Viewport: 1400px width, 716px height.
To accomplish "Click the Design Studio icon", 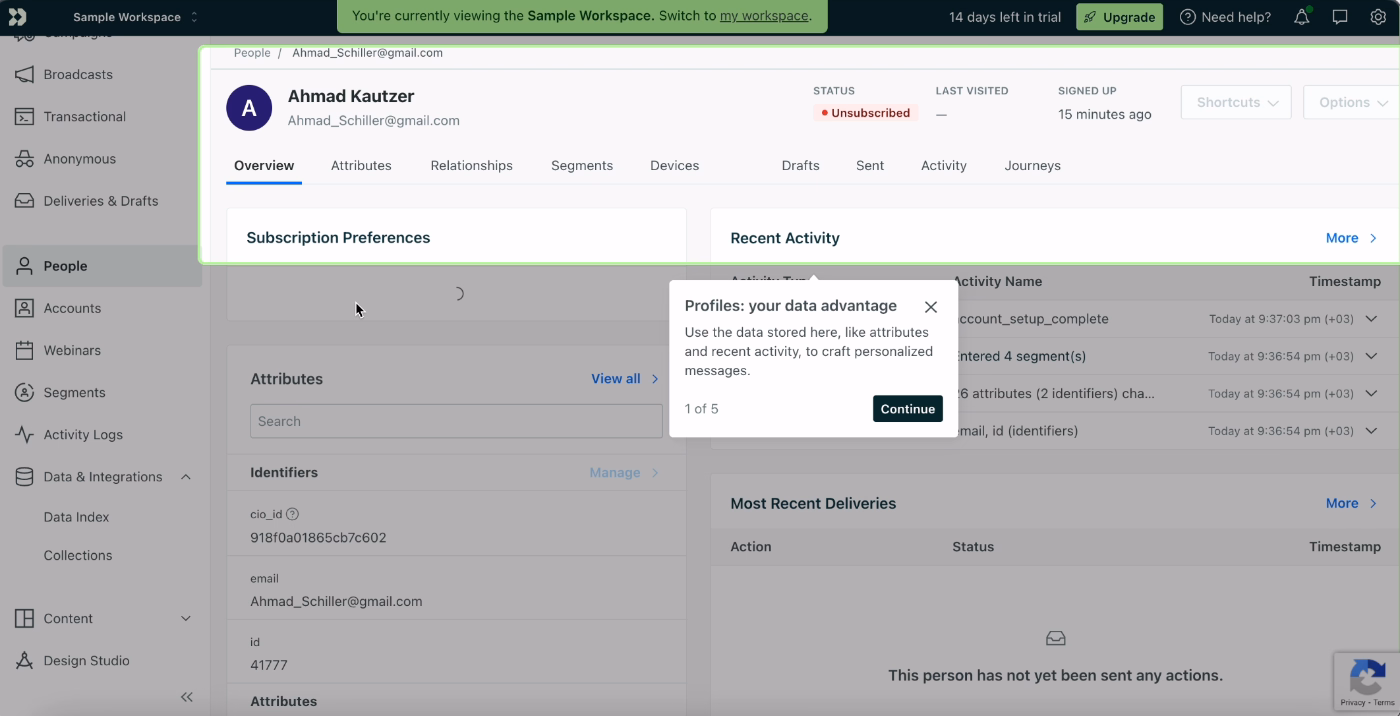I will click(25, 661).
